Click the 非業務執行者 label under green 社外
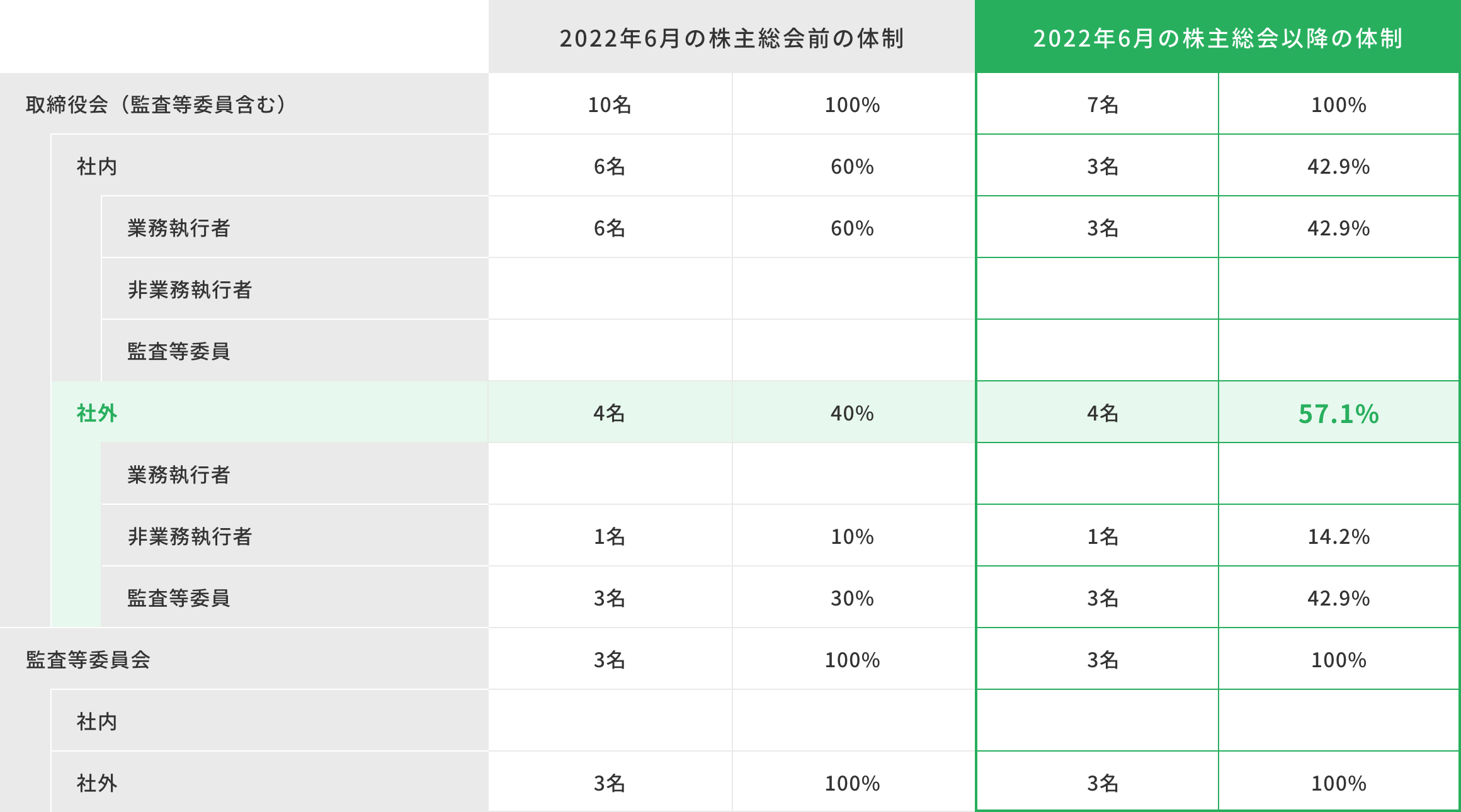The image size is (1461, 812). point(190,536)
